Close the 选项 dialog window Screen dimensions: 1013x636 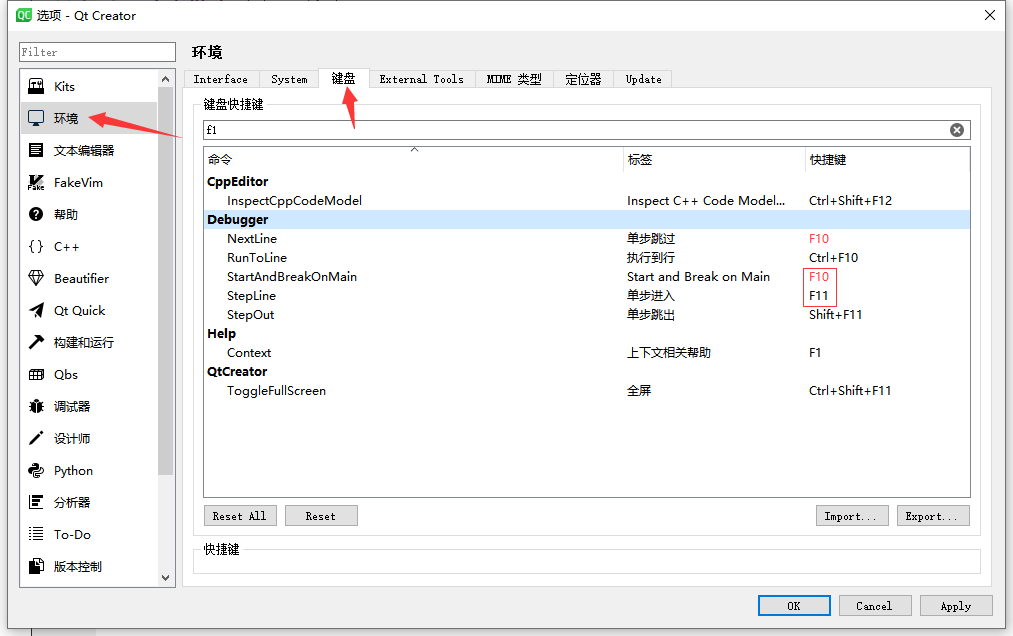[x=990, y=15]
